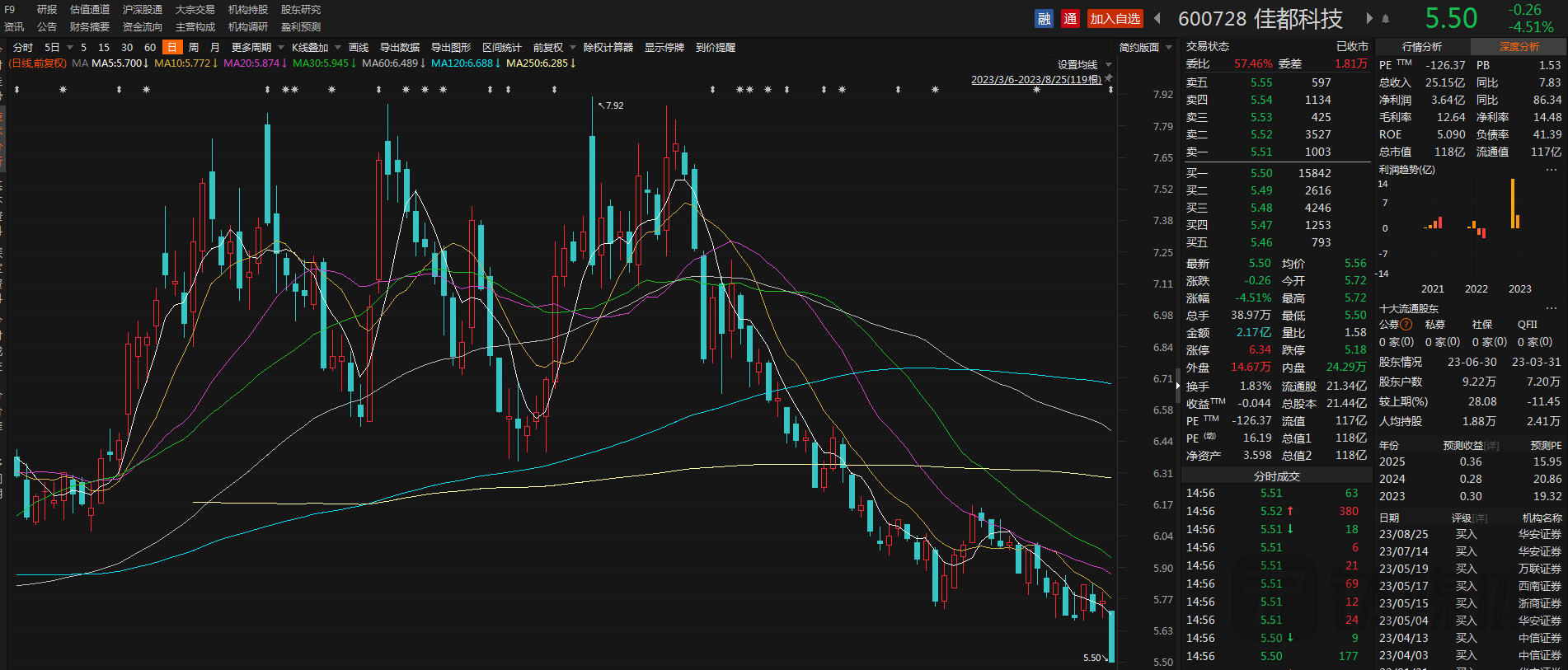Image resolution: width=1568 pixels, height=670 pixels.
Task: Click the blue 融 margin trading badge
Action: (1044, 19)
